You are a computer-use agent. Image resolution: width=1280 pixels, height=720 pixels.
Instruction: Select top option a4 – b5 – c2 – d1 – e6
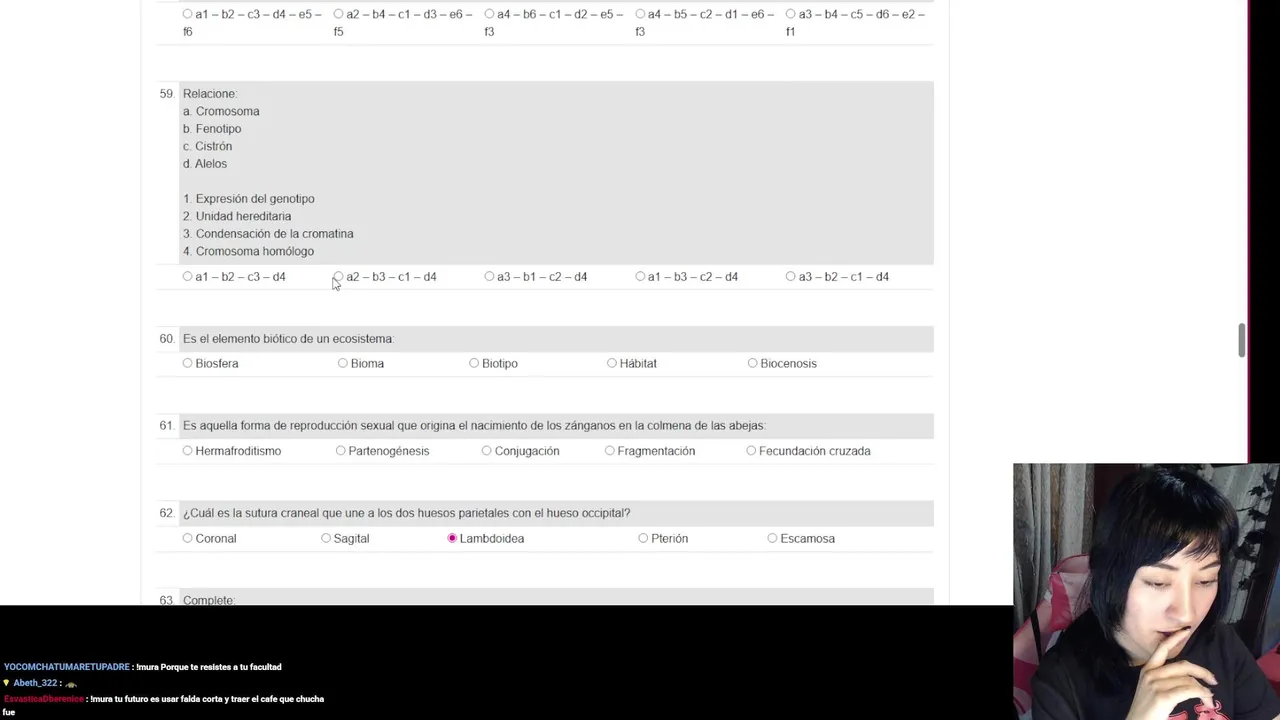click(640, 14)
